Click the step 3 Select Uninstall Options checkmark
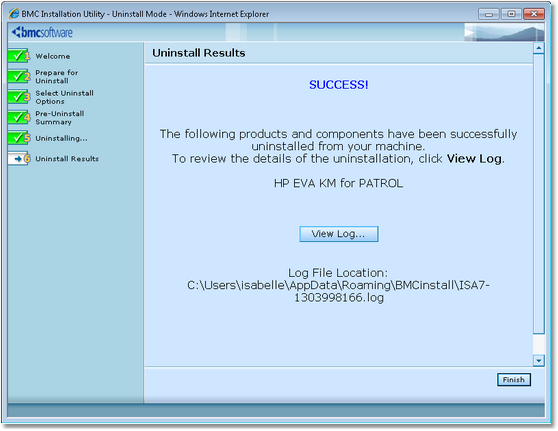The image size is (558, 431). pos(19,97)
